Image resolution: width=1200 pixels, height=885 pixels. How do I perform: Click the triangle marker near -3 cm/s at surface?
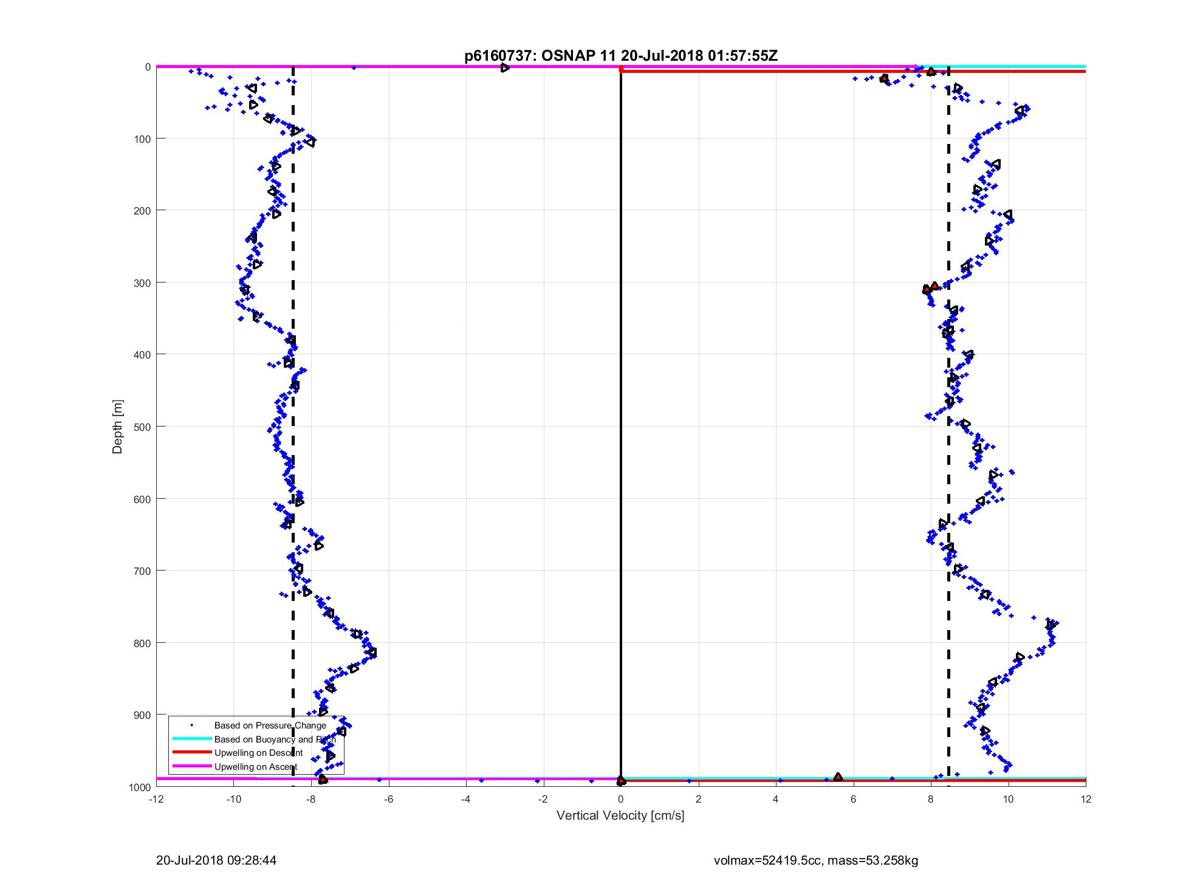[505, 67]
